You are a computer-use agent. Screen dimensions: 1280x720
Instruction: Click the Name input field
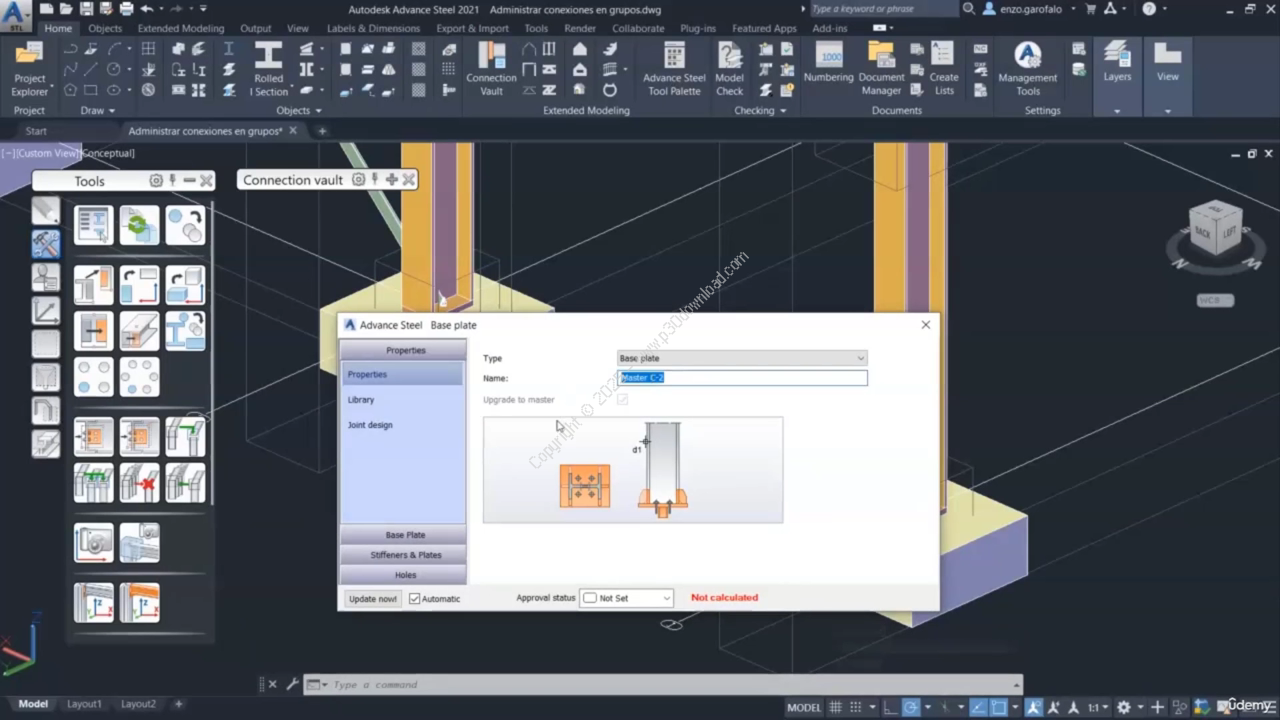tap(742, 378)
